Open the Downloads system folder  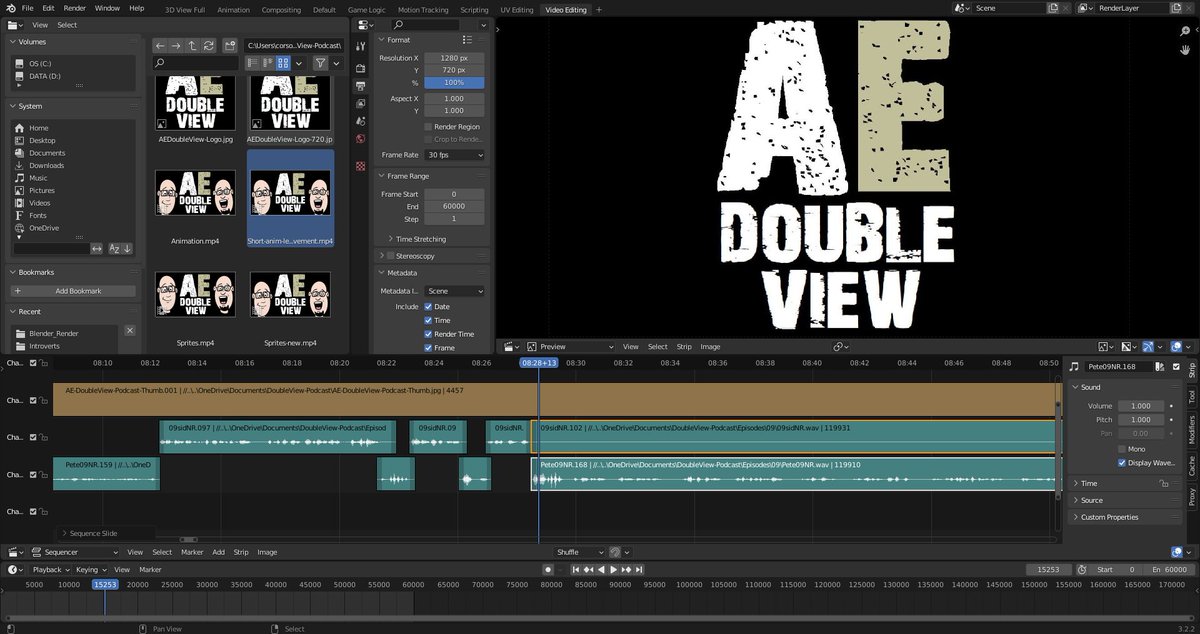click(x=46, y=165)
